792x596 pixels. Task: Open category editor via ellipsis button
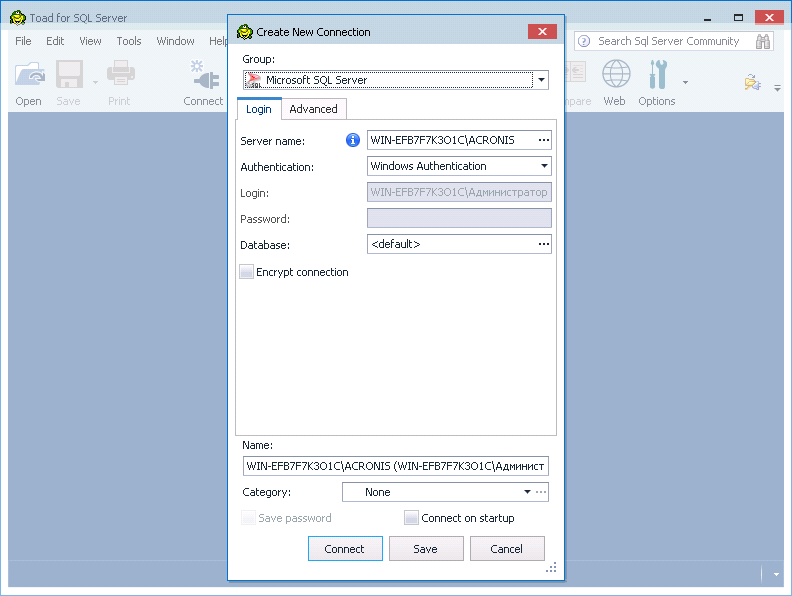tap(541, 492)
